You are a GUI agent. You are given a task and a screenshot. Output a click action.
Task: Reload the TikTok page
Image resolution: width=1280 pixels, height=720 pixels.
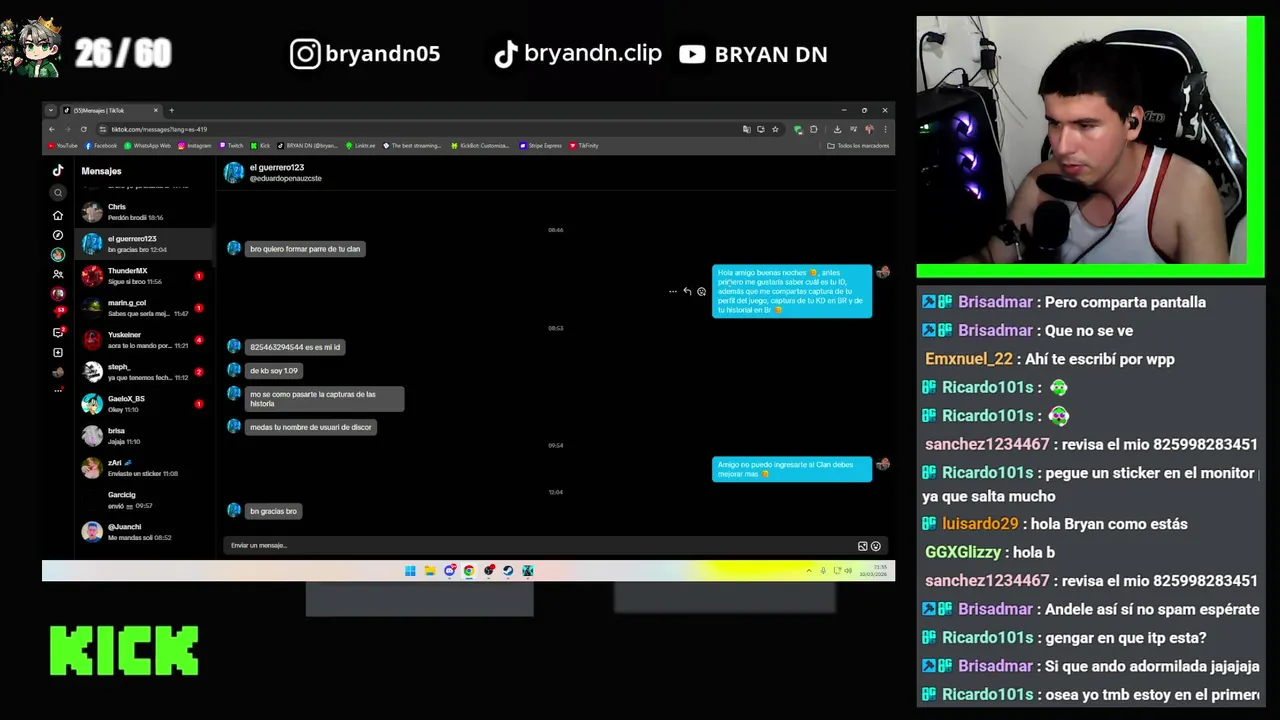coord(84,129)
